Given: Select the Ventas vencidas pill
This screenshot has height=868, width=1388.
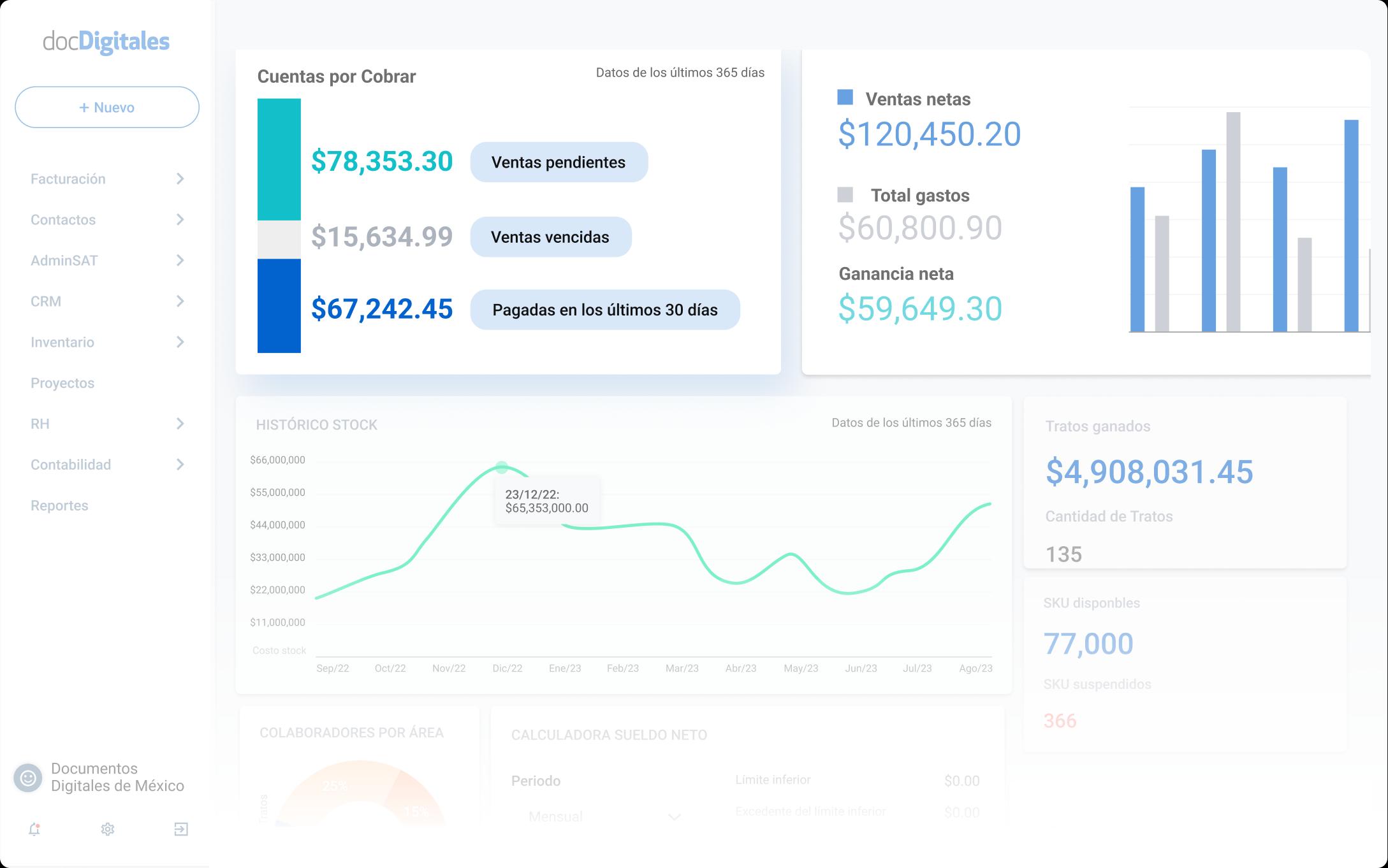Looking at the screenshot, I should click(x=550, y=237).
